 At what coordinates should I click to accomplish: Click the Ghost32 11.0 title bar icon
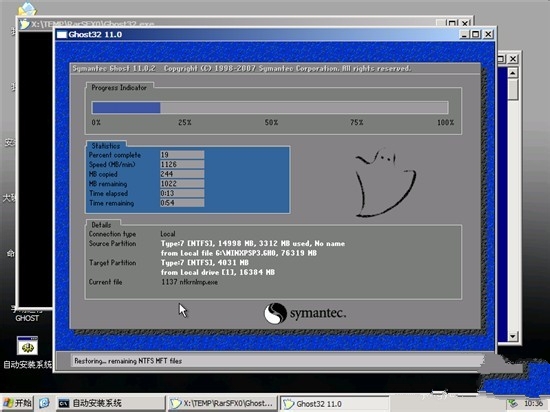coord(62,34)
